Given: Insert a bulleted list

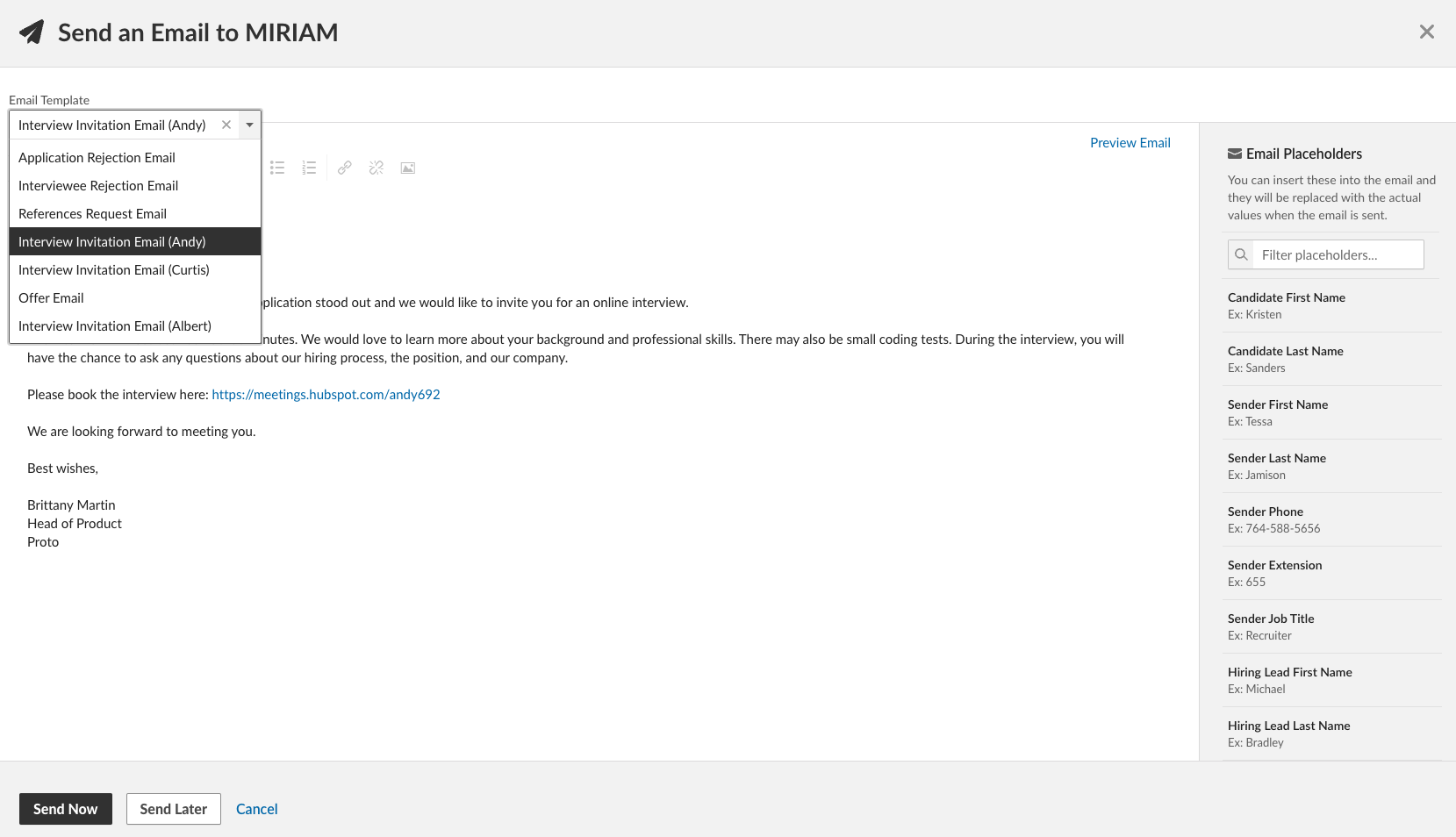Looking at the screenshot, I should click(277, 168).
